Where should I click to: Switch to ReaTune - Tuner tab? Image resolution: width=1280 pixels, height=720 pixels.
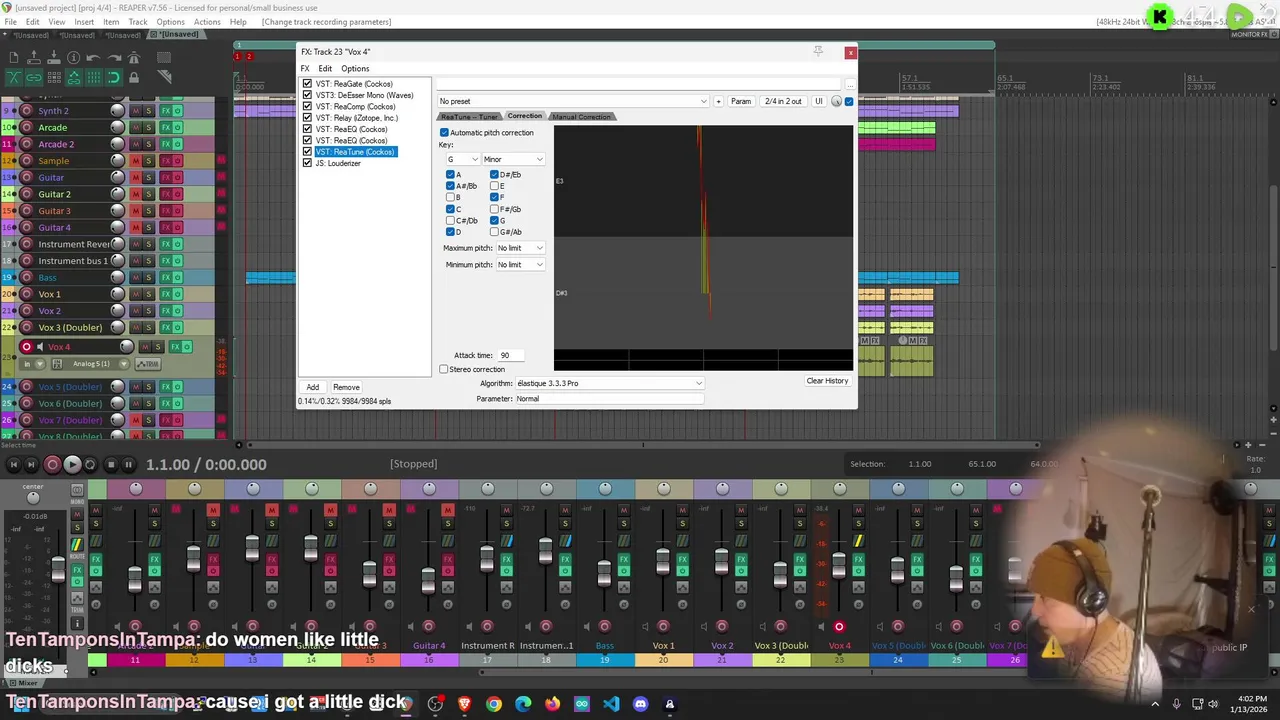[469, 117]
